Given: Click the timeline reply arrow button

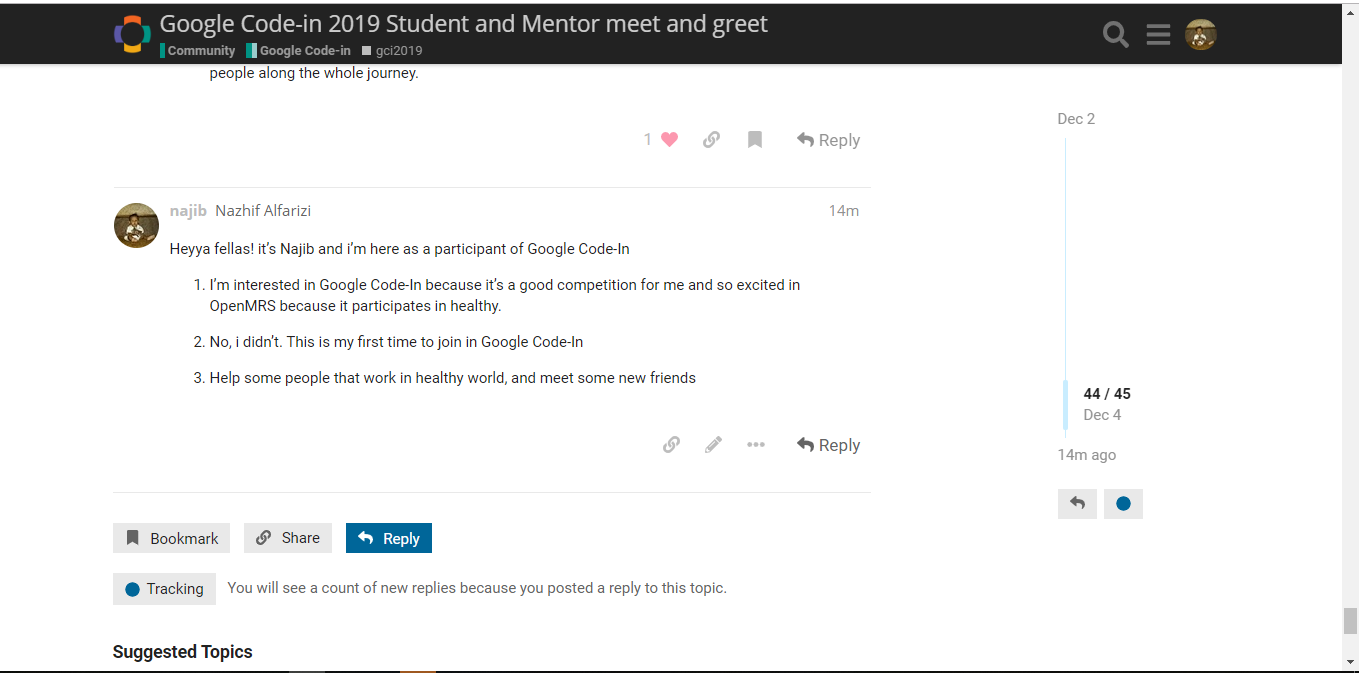Looking at the screenshot, I should 1077,503.
